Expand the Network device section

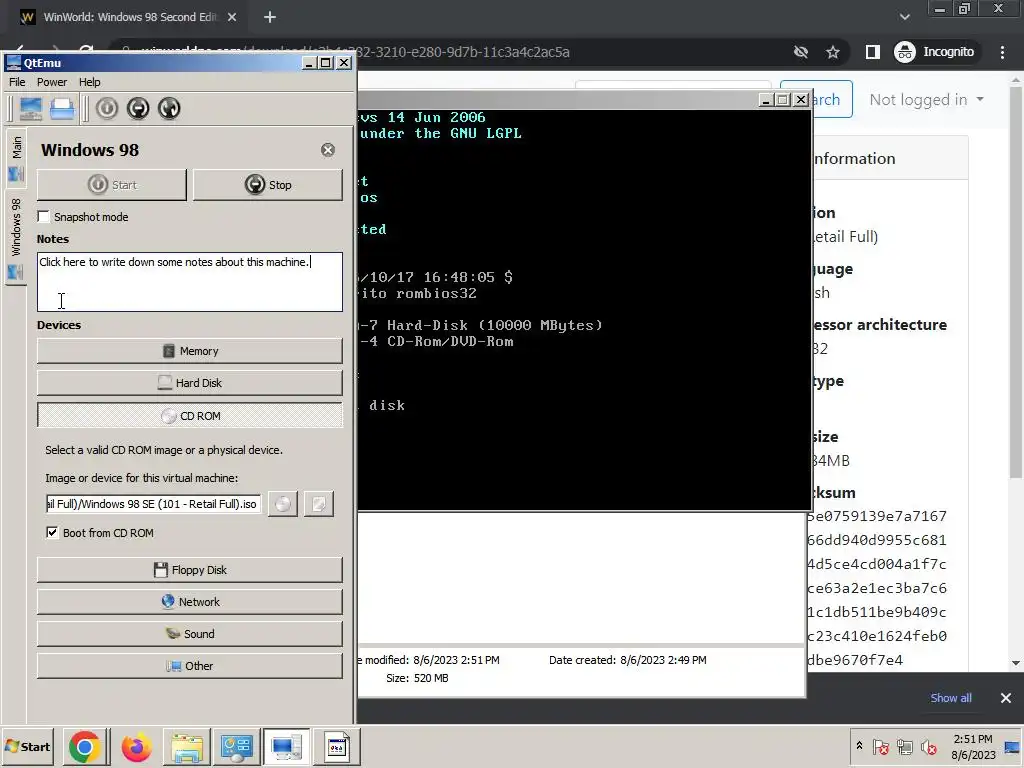pos(189,602)
